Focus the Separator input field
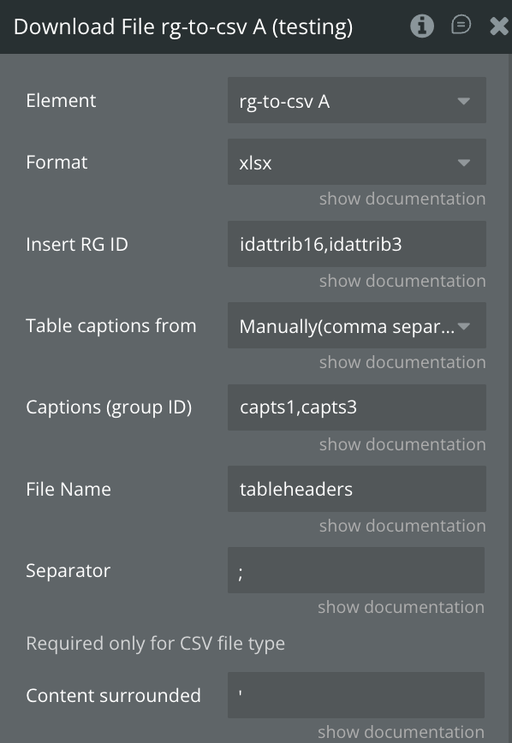The width and height of the screenshot is (512, 743). click(x=356, y=571)
